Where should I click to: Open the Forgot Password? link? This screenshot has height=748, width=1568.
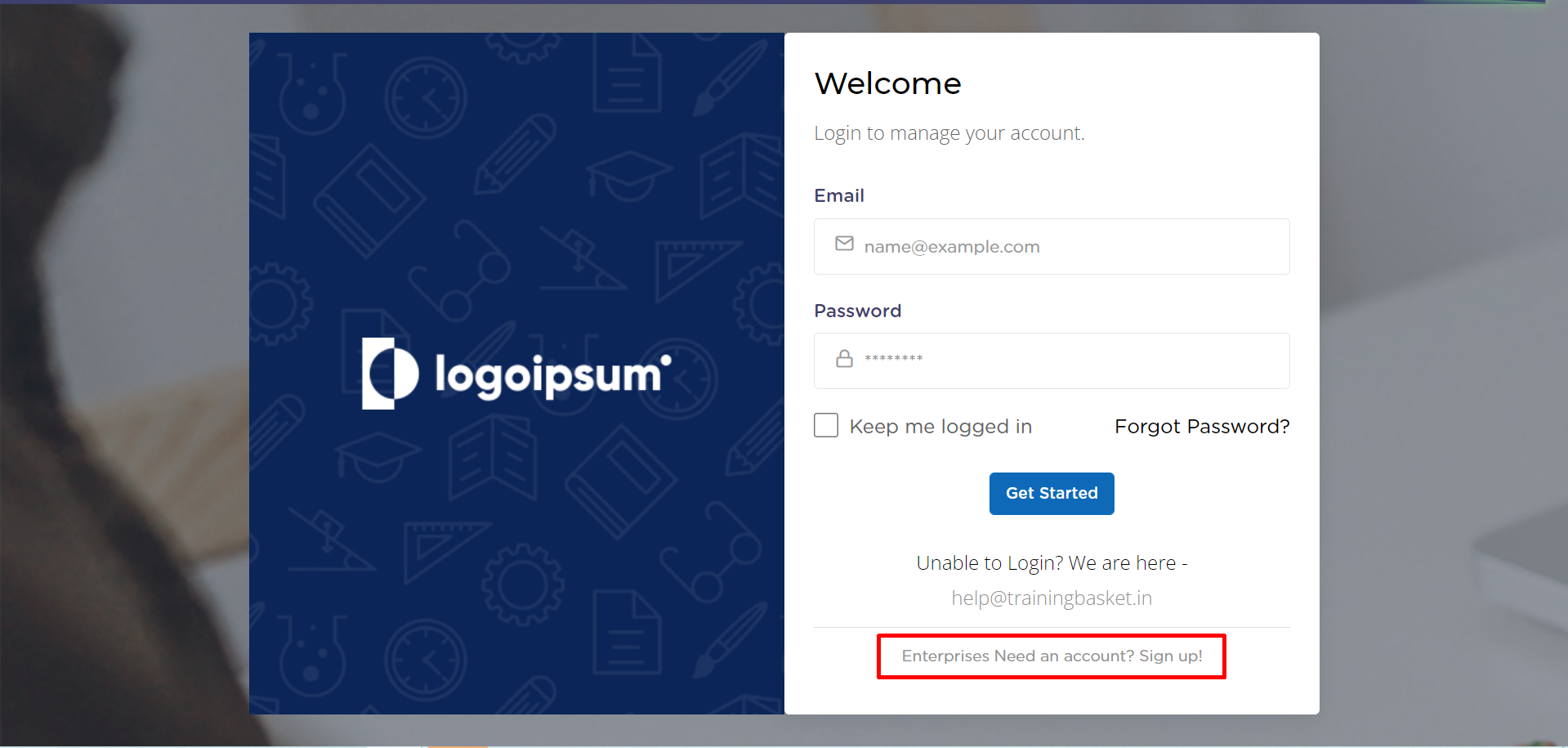pyautogui.click(x=1202, y=427)
